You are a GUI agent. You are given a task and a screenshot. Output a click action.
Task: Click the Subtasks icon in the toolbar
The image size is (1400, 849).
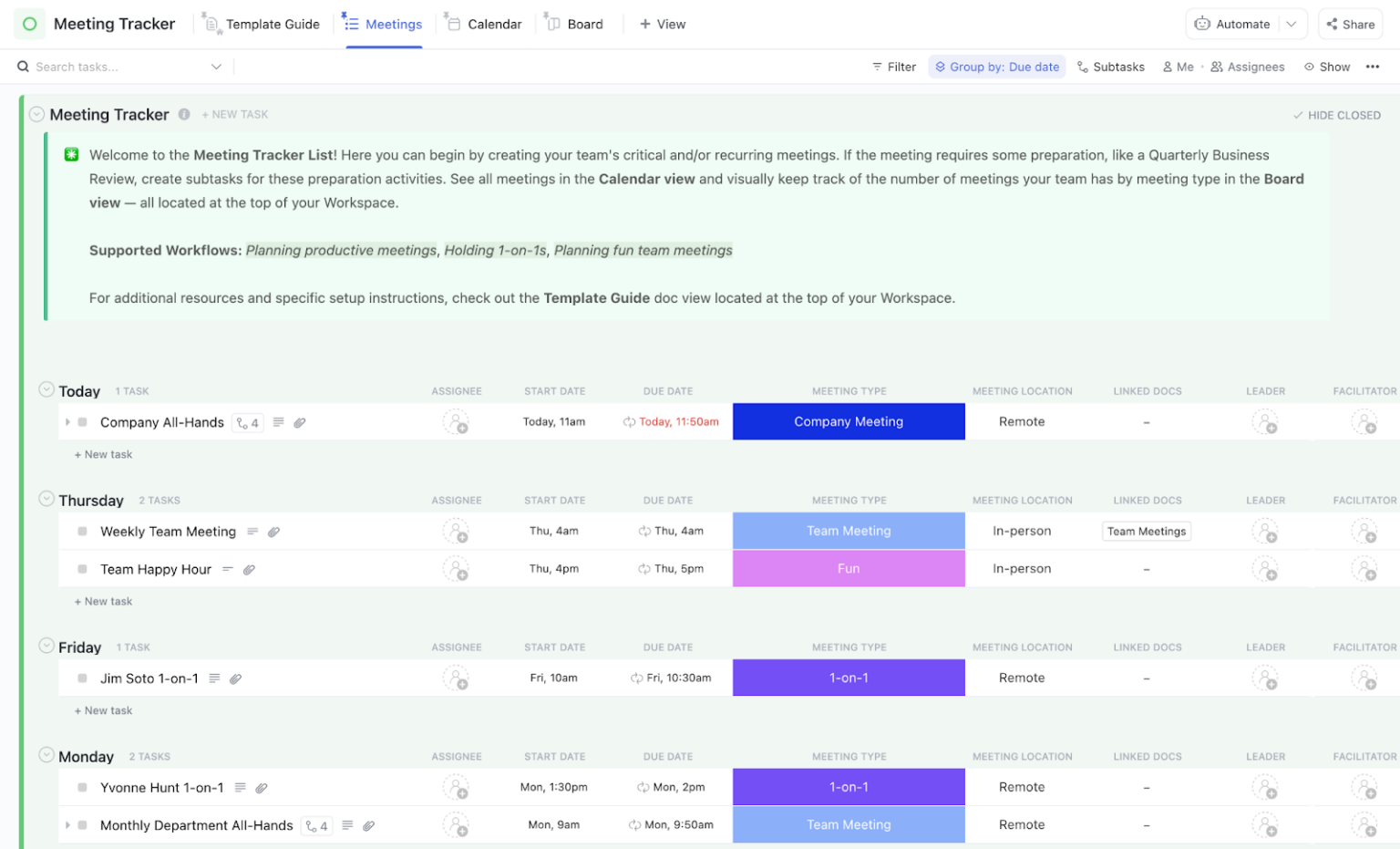tap(1110, 66)
